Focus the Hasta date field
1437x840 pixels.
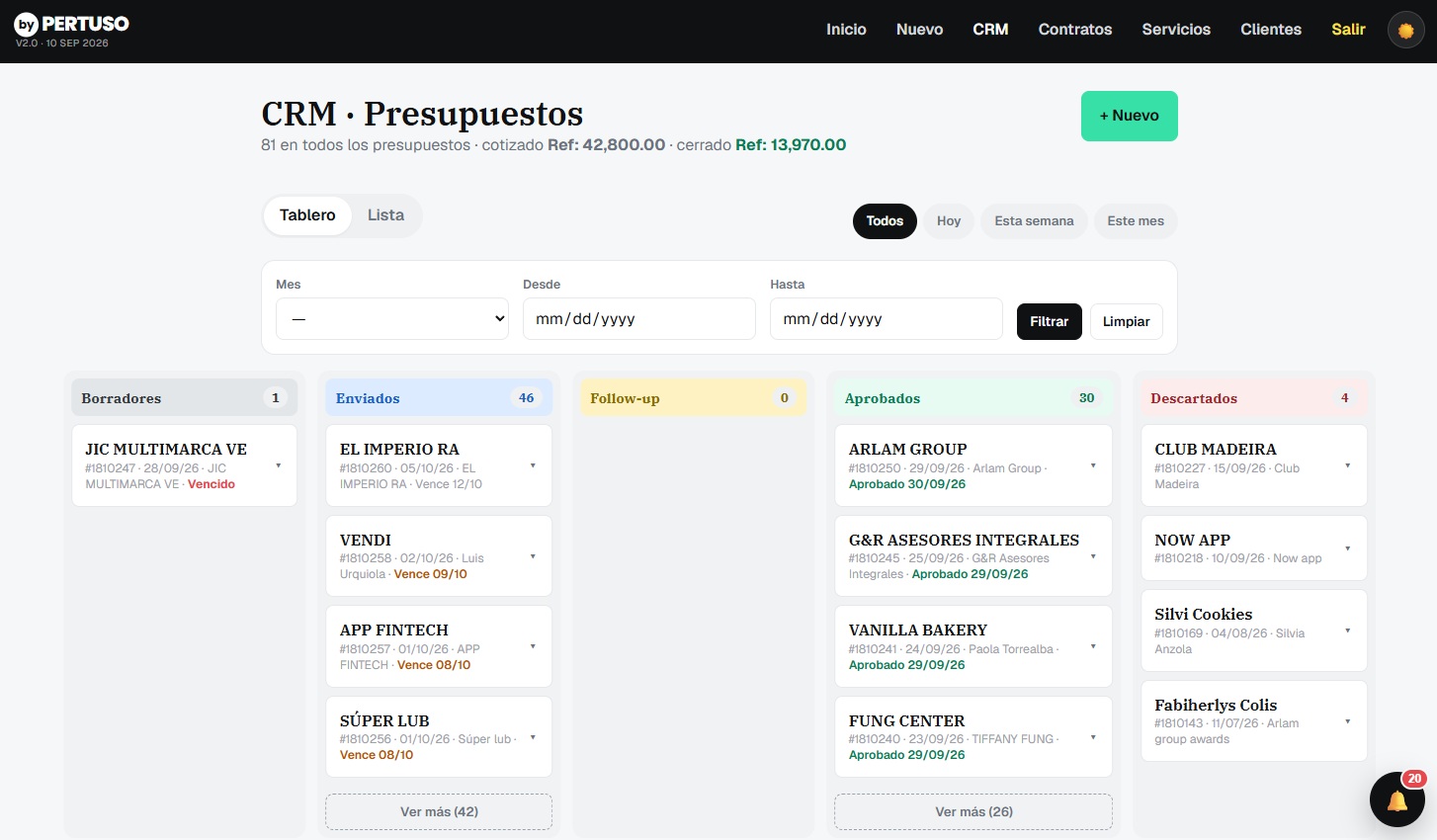click(887, 319)
